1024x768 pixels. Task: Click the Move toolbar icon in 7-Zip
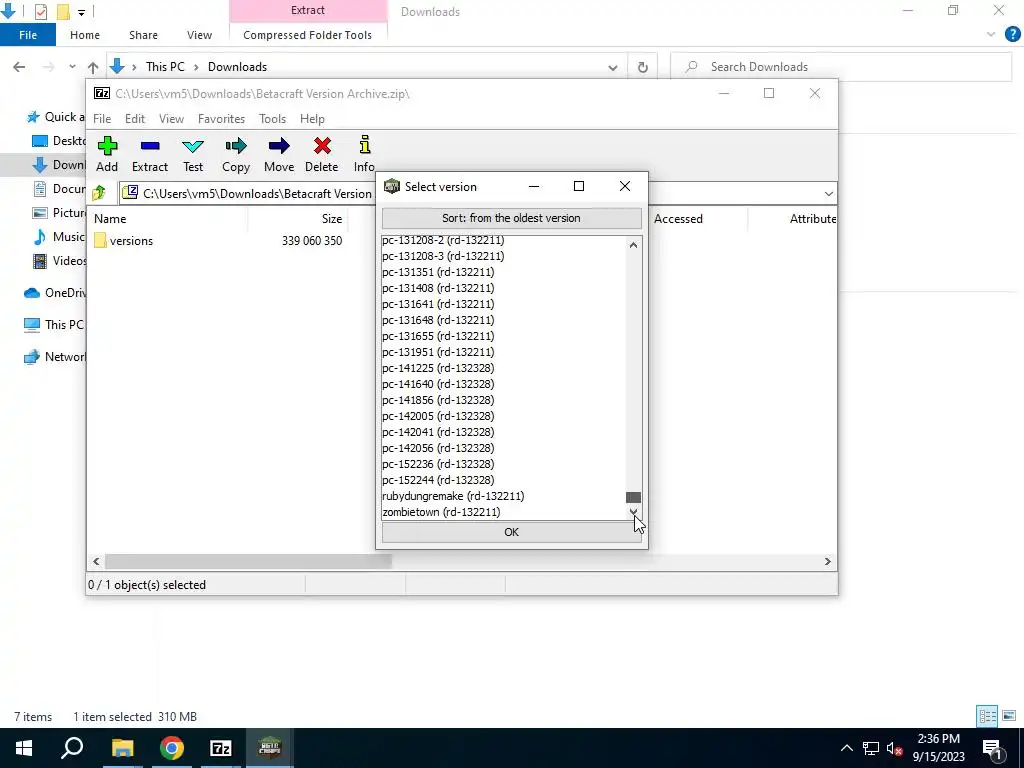(x=279, y=154)
